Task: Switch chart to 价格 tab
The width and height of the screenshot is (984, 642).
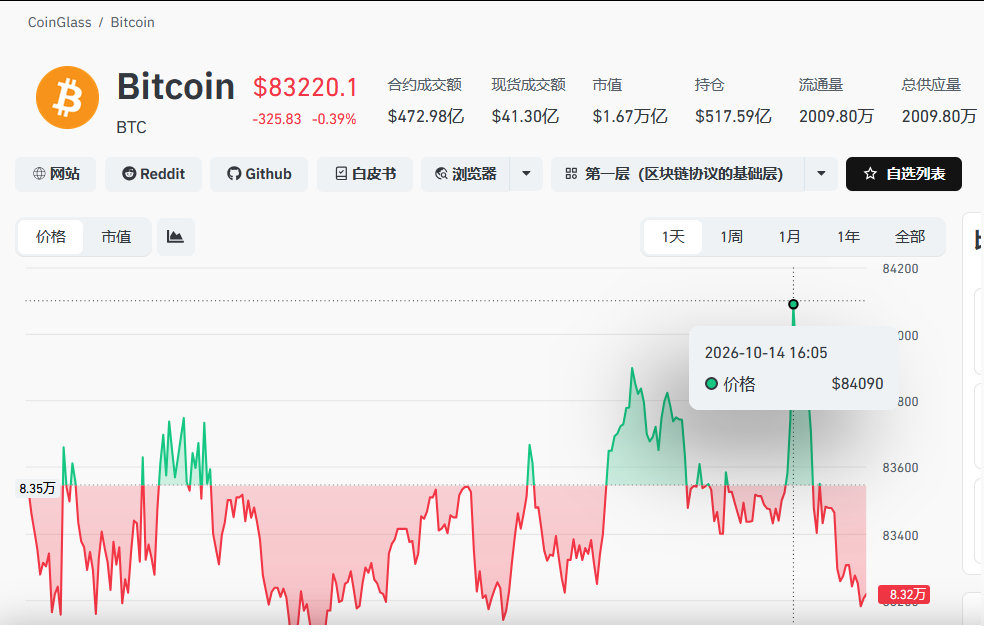Action: point(51,237)
